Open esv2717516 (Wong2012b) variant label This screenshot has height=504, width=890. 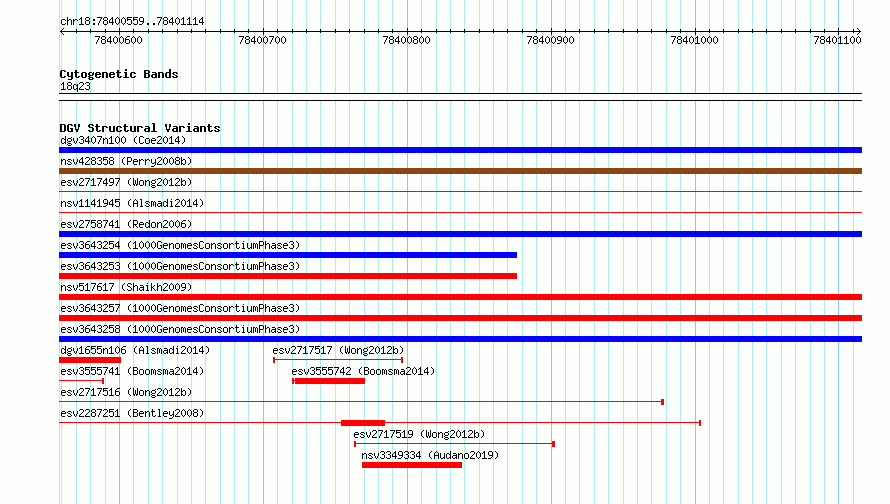pos(126,392)
